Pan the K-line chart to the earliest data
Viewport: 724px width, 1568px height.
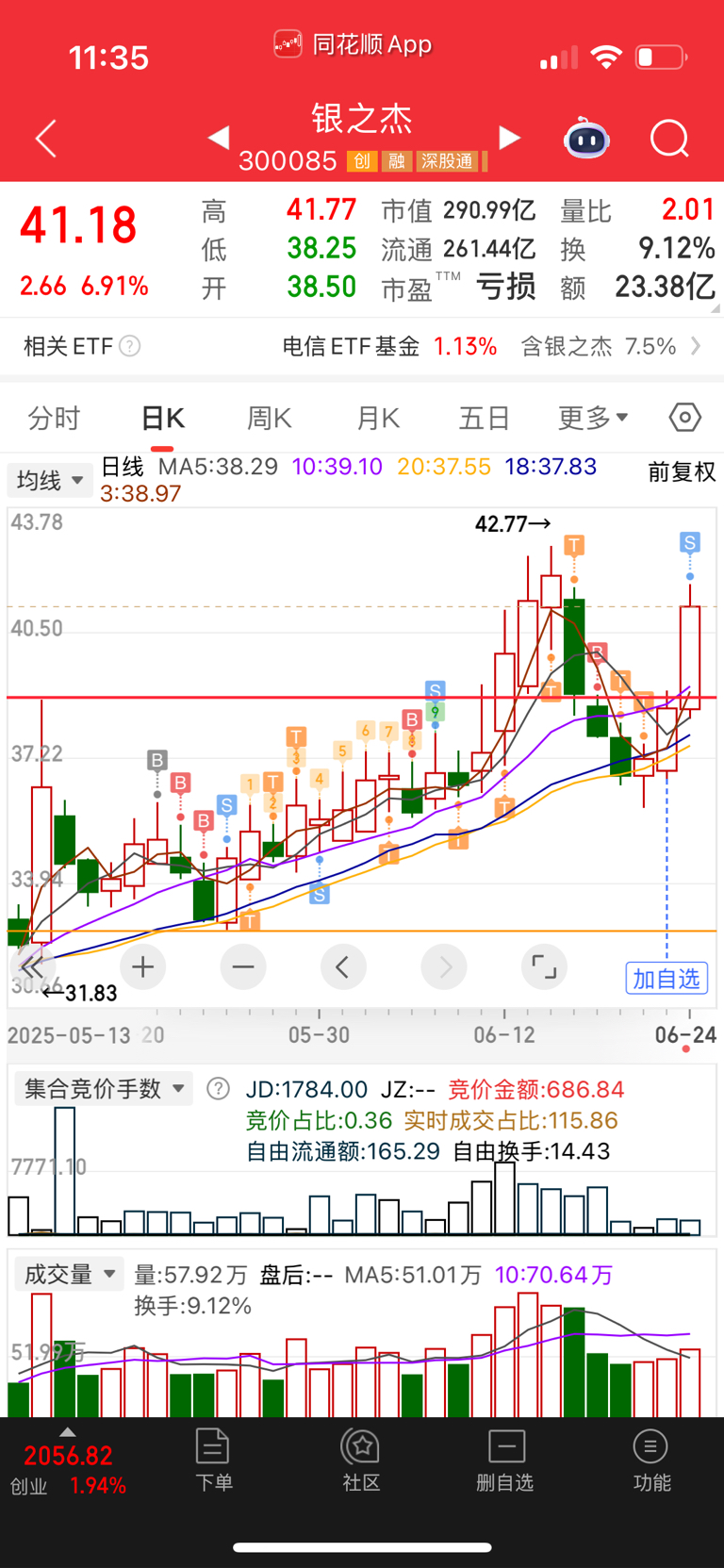(x=32, y=967)
